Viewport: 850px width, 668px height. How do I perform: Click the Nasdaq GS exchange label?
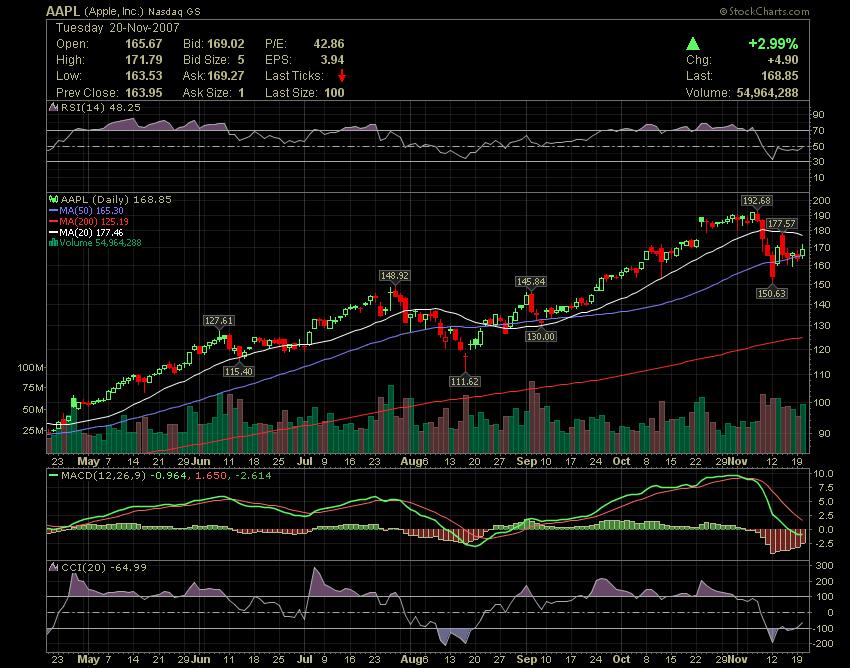tap(174, 11)
